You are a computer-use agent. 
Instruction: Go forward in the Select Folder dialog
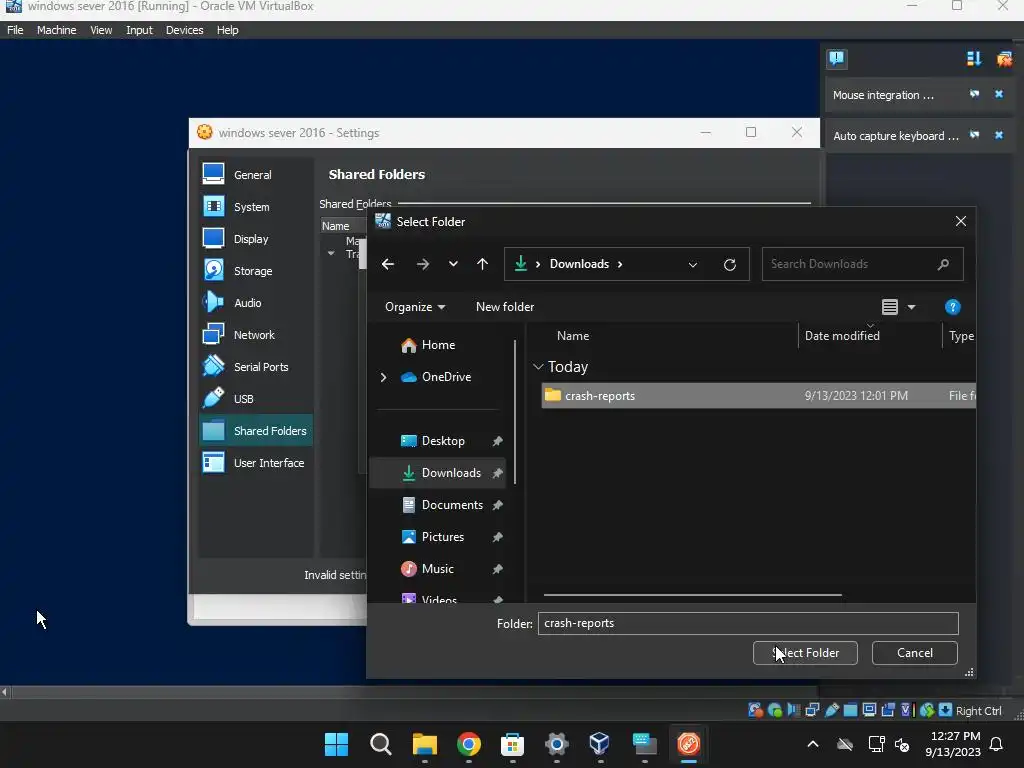(423, 264)
